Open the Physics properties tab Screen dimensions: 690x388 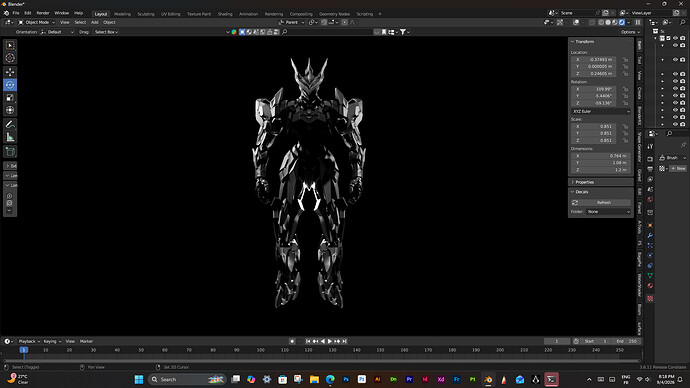tap(650, 255)
